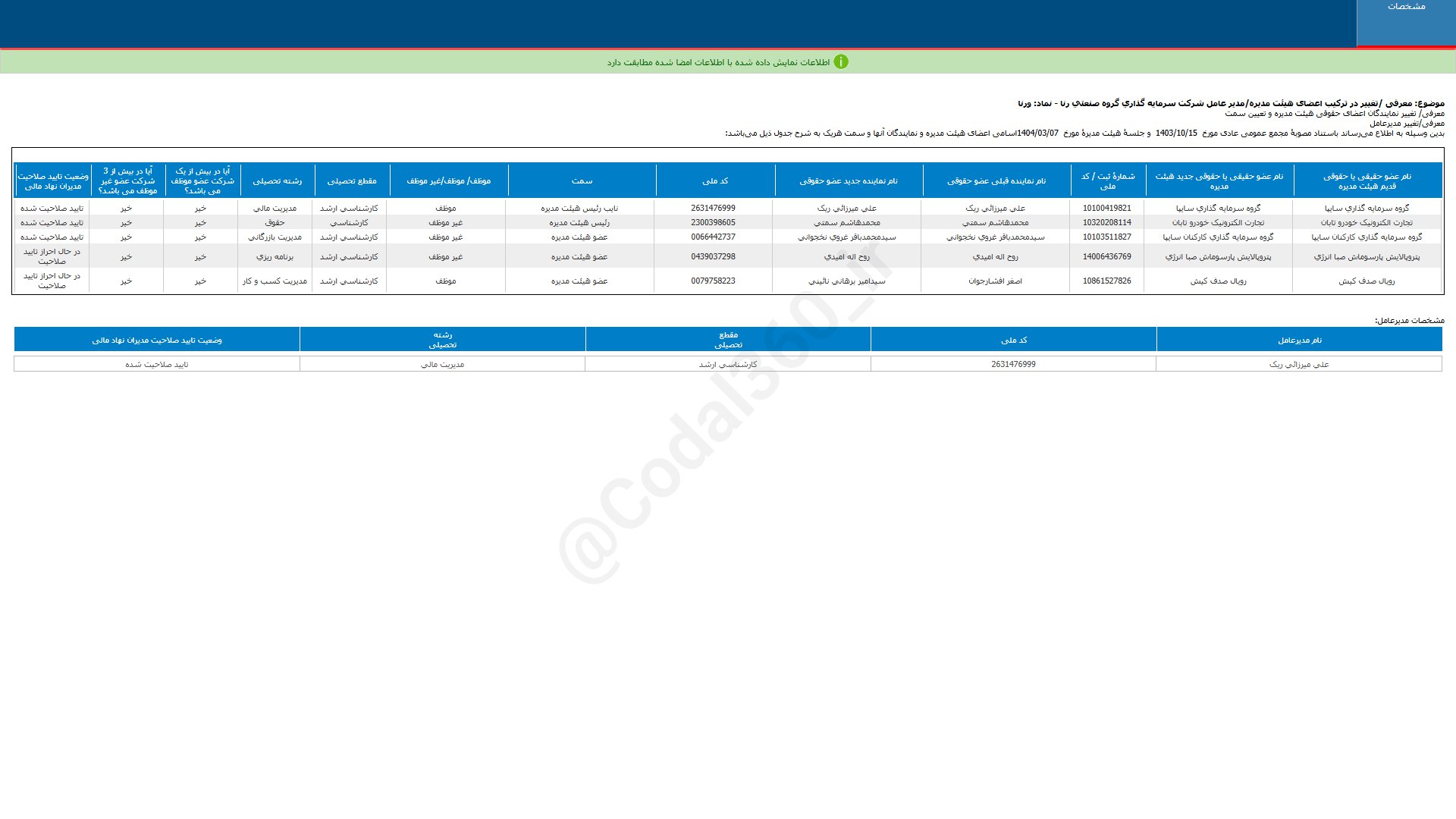The image size is (1456, 819).
Task: Click the green notification message text
Action: (717, 63)
